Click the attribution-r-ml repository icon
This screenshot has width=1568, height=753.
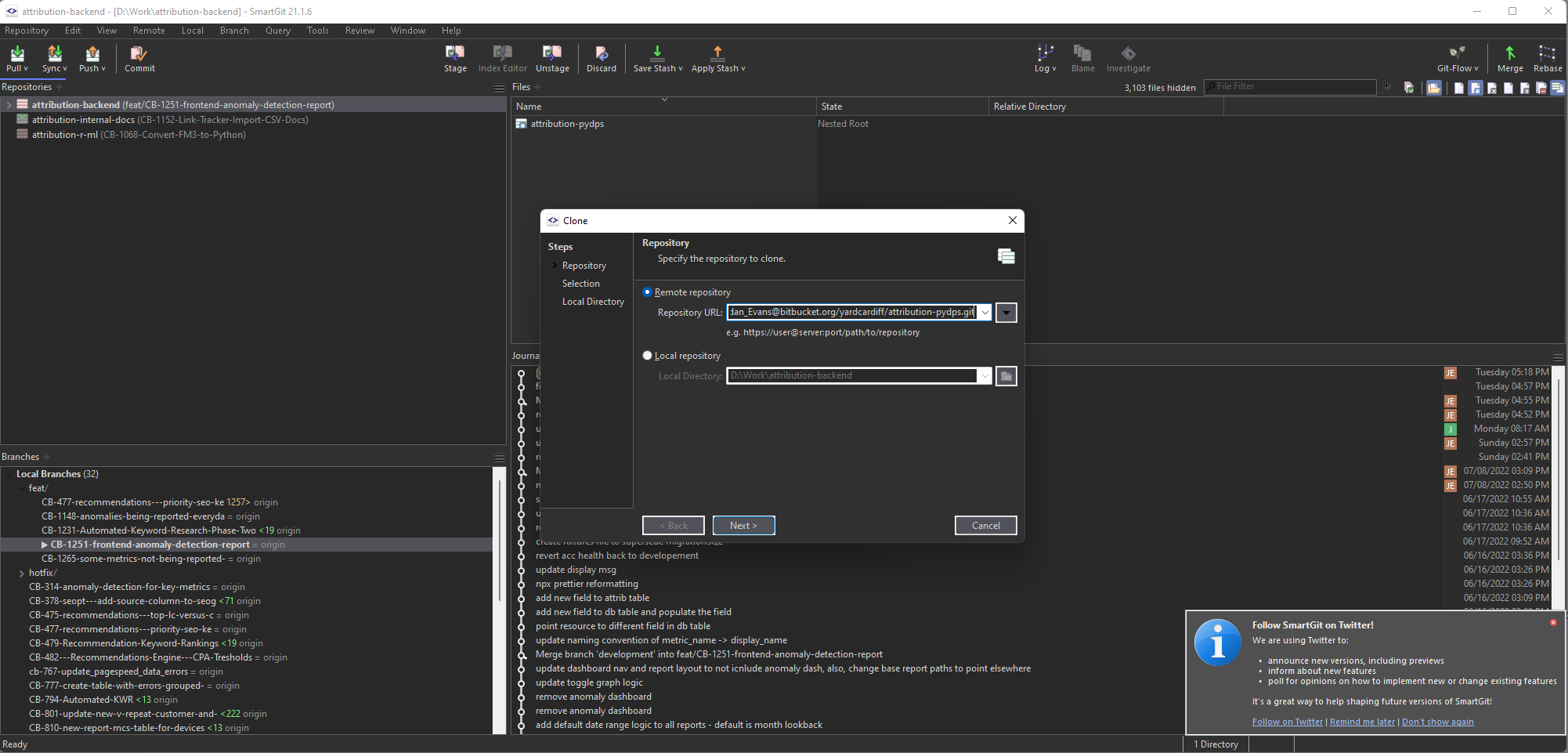[x=23, y=135]
